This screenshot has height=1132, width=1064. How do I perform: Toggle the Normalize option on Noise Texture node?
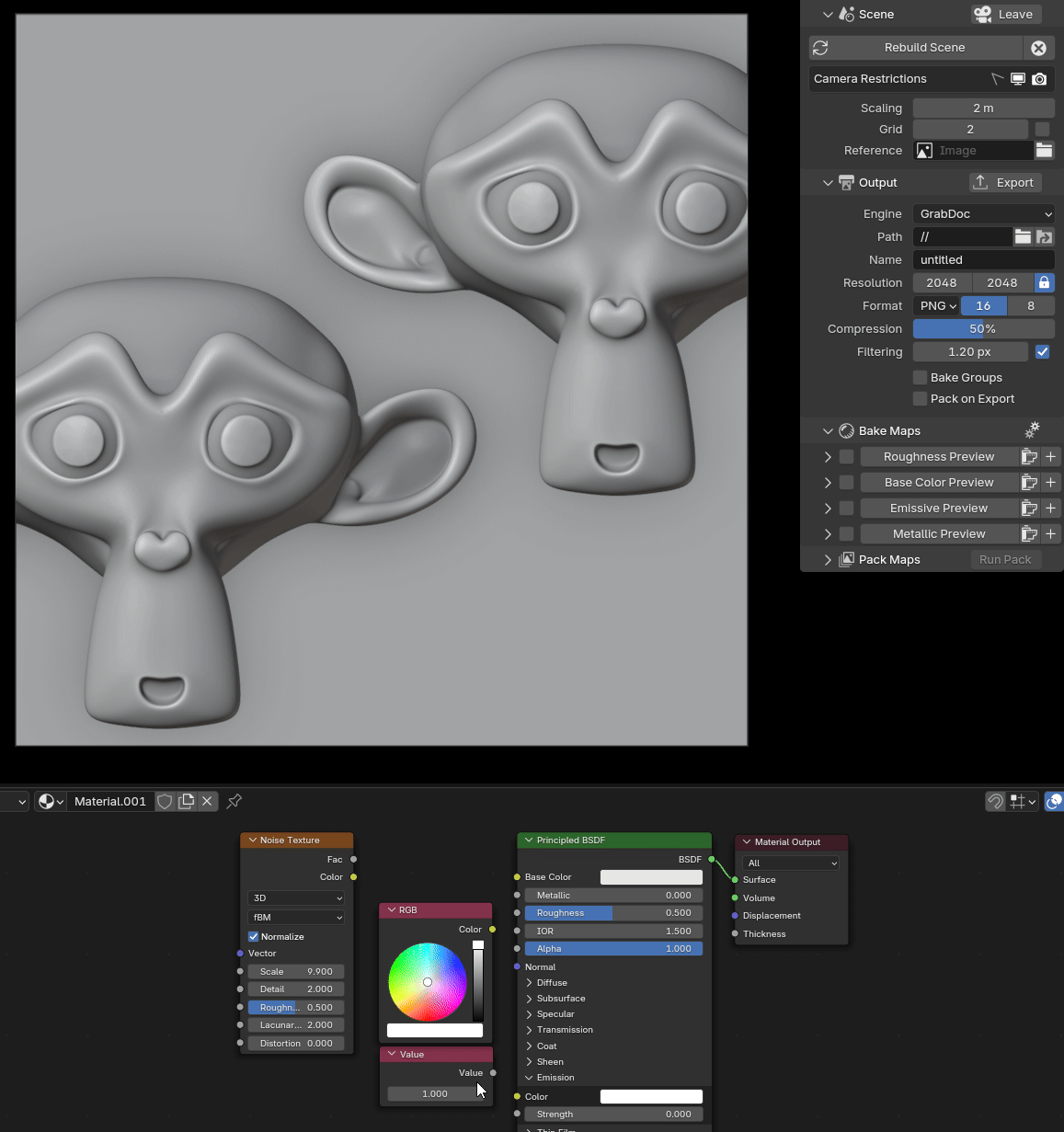(x=253, y=936)
